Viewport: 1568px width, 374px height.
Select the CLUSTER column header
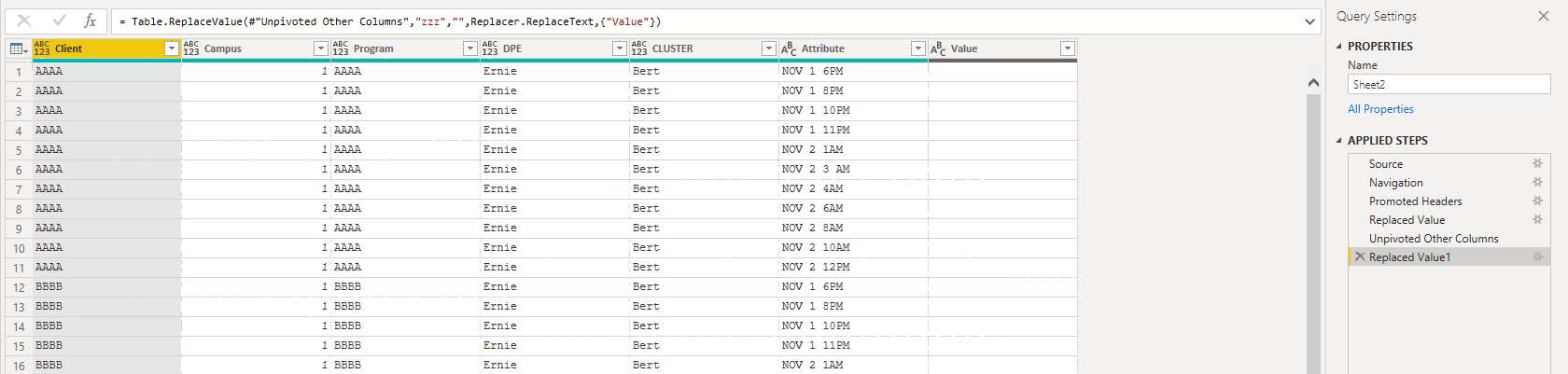pos(704,48)
